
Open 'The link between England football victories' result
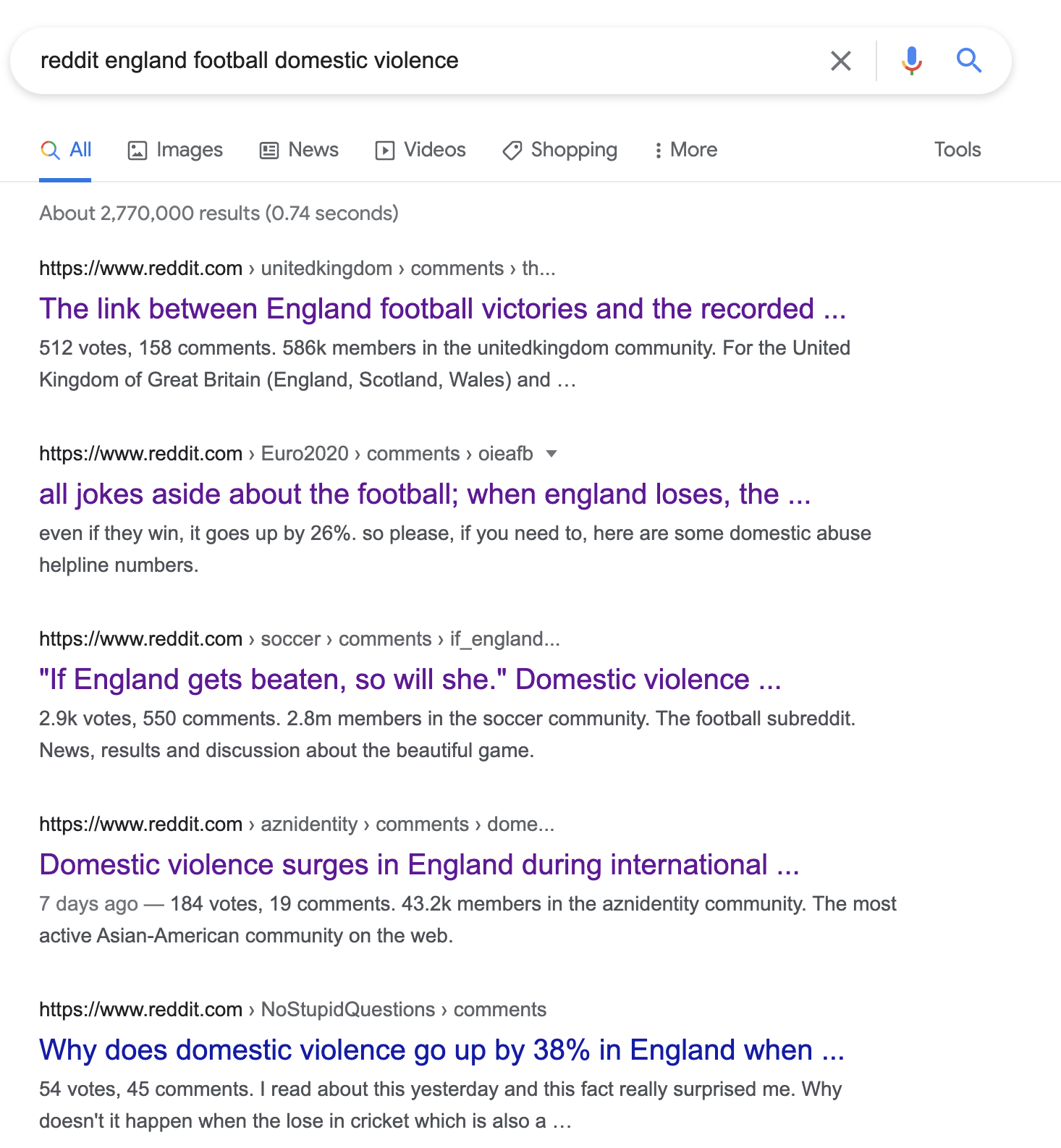click(x=442, y=309)
